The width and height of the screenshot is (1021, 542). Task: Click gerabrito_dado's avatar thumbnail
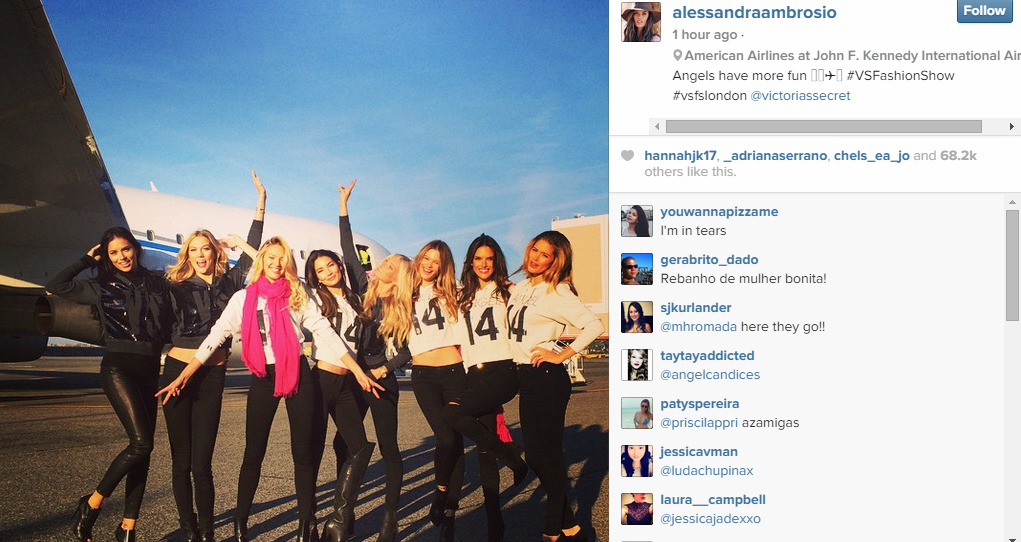(x=637, y=269)
